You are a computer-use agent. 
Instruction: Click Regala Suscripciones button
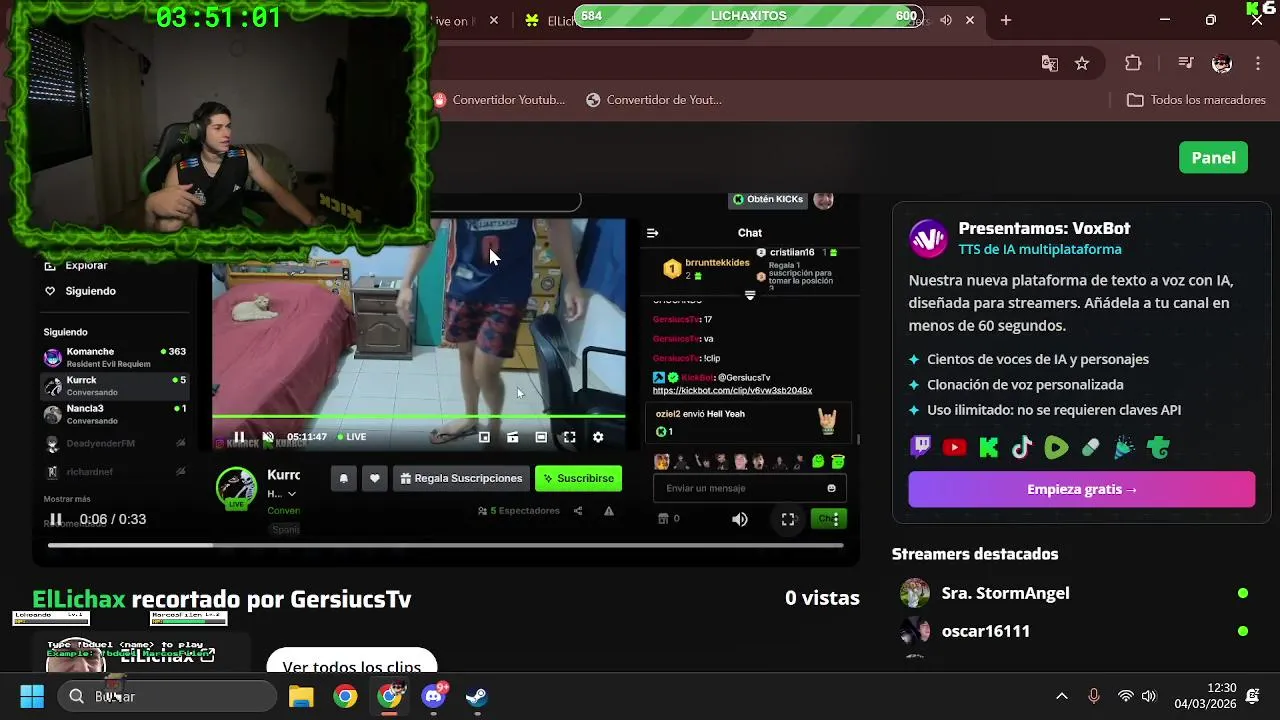(461, 478)
